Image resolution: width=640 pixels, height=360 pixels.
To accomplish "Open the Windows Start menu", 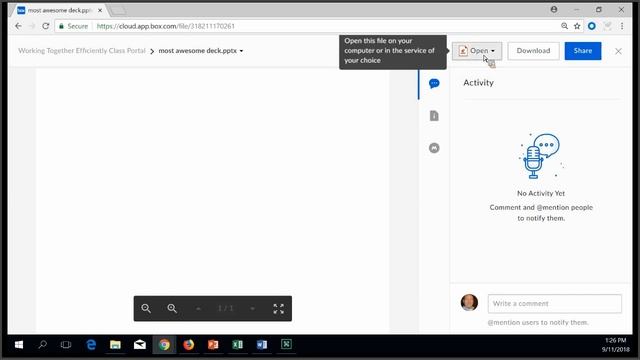I will (19, 345).
